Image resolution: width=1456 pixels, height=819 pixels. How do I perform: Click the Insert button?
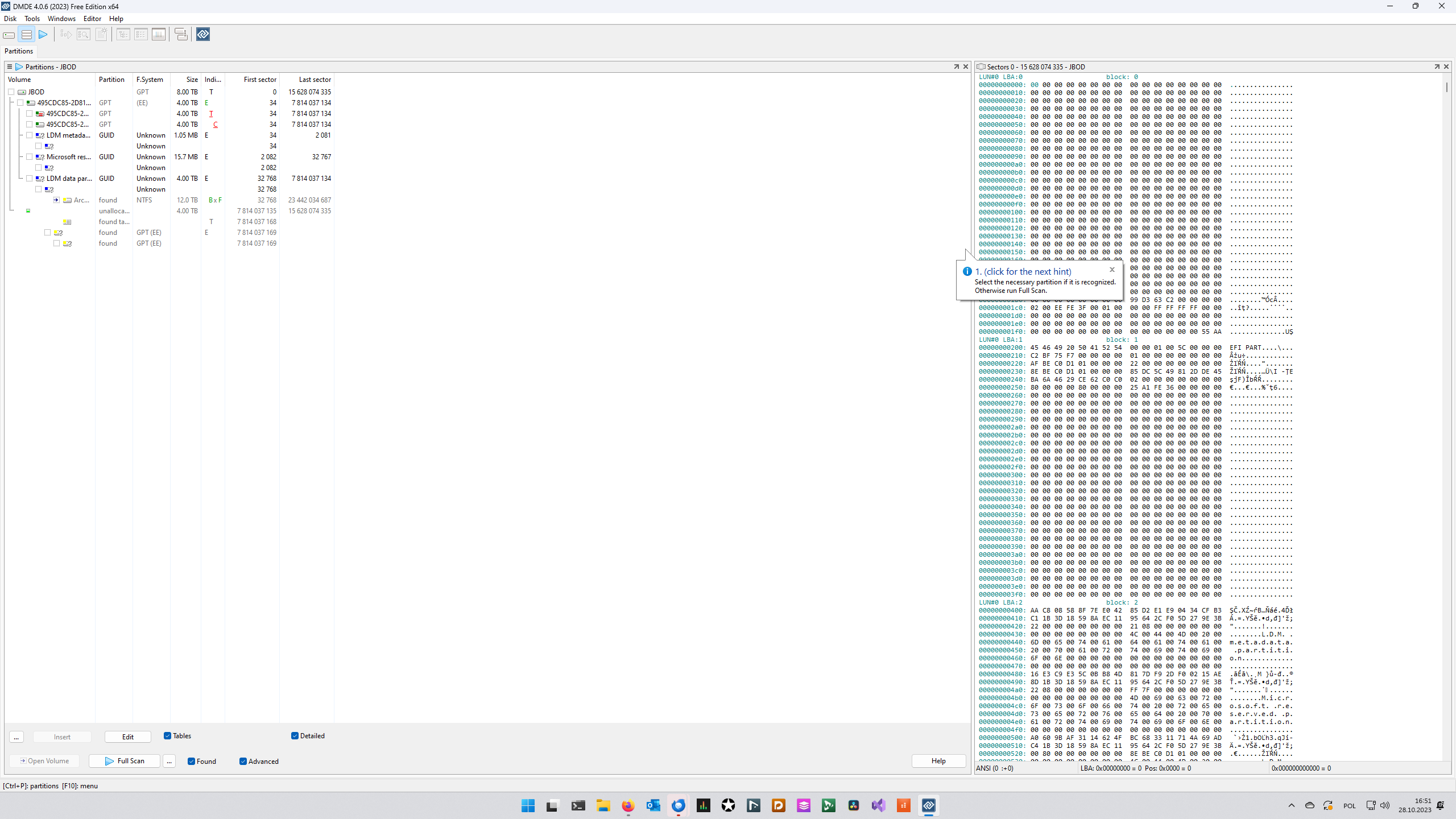[x=62, y=737]
